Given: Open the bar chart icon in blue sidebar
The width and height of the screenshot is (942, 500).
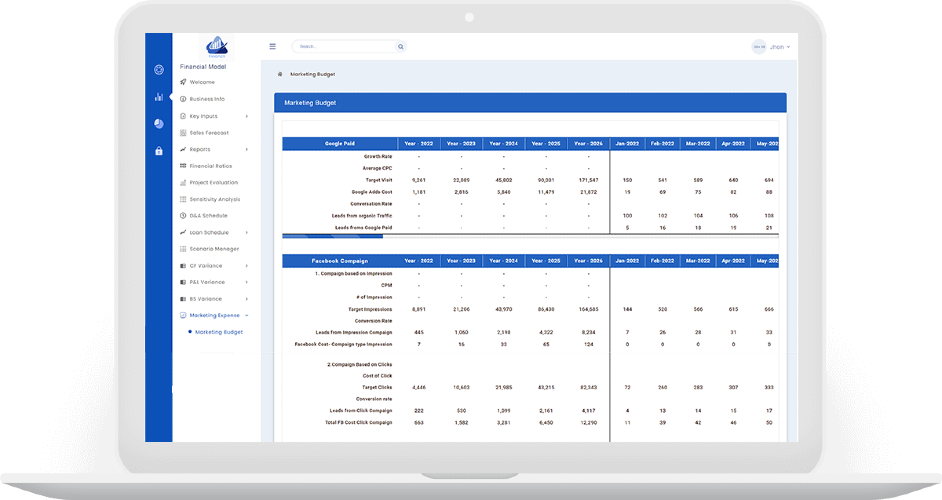Looking at the screenshot, I should (159, 97).
